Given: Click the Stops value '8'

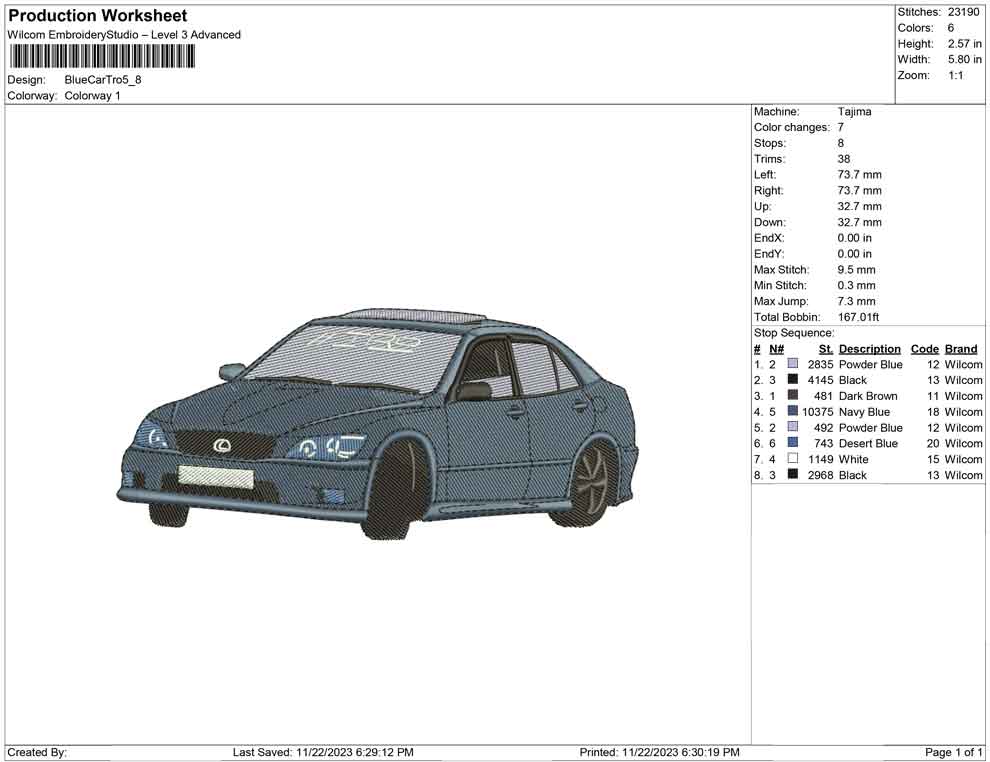Looking at the screenshot, I should pos(841,143).
